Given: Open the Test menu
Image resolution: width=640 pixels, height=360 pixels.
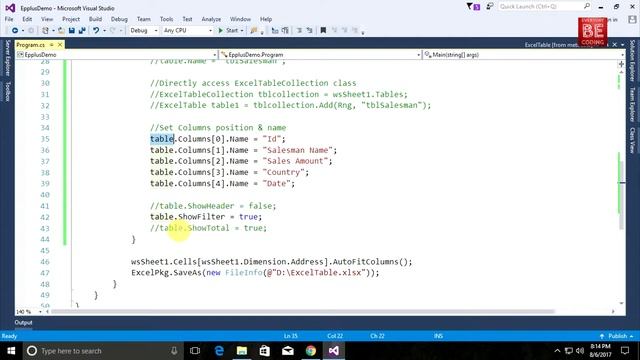Looking at the screenshot, I should tap(187, 19).
